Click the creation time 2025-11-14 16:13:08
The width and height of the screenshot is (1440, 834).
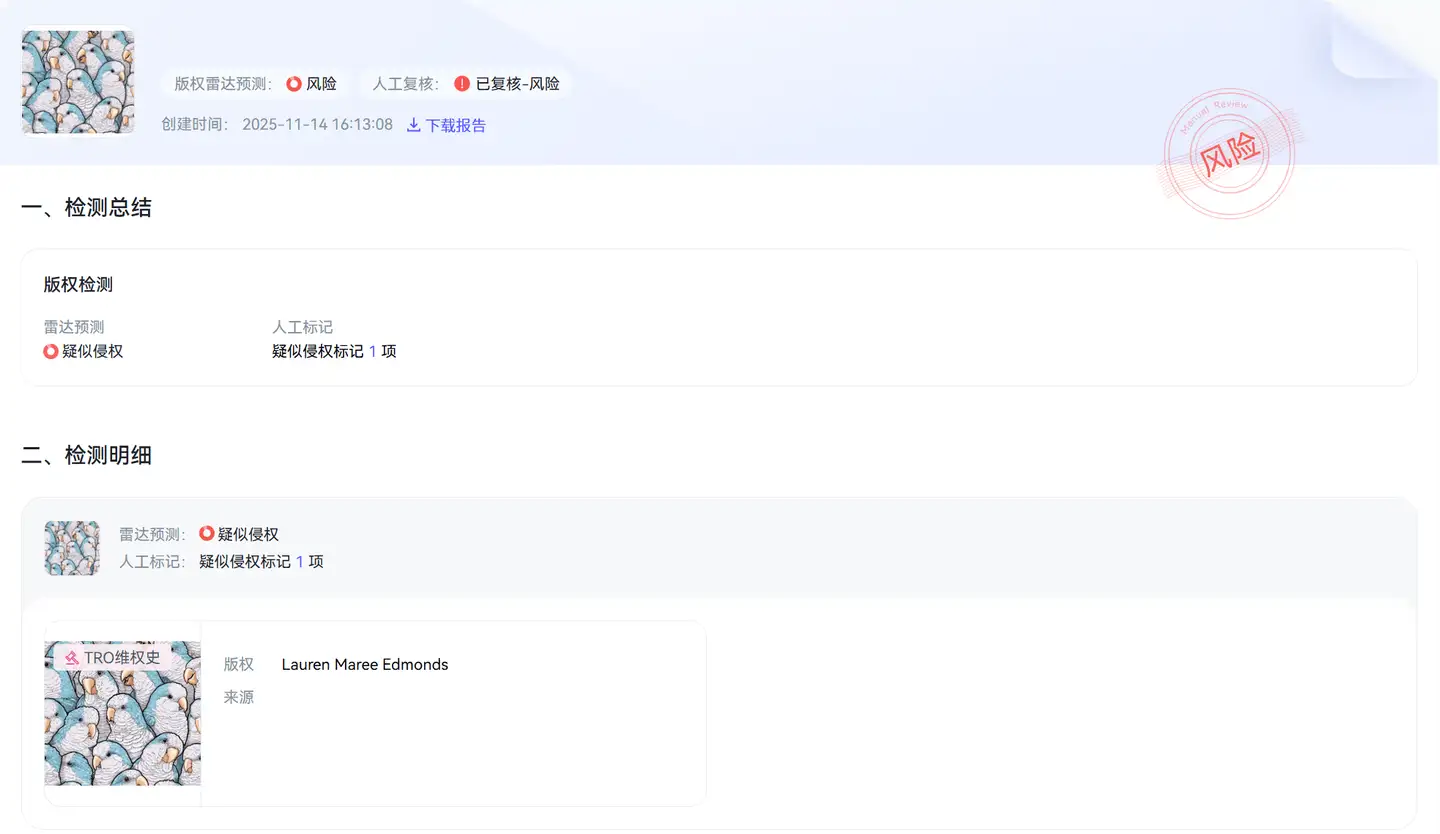tap(317, 125)
